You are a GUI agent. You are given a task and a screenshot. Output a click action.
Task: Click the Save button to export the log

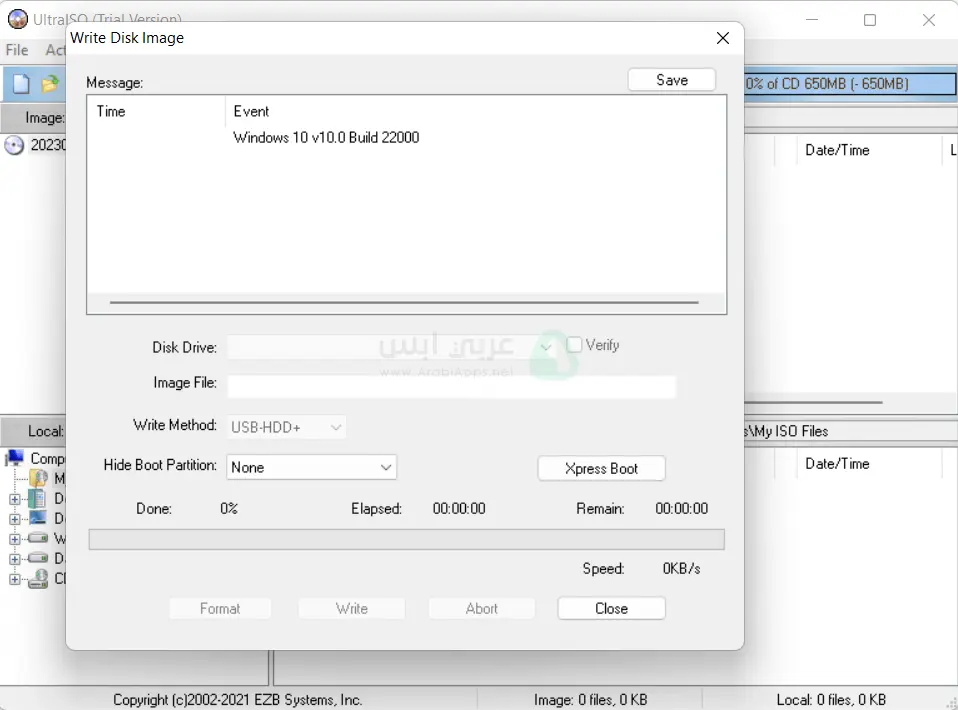(x=671, y=79)
